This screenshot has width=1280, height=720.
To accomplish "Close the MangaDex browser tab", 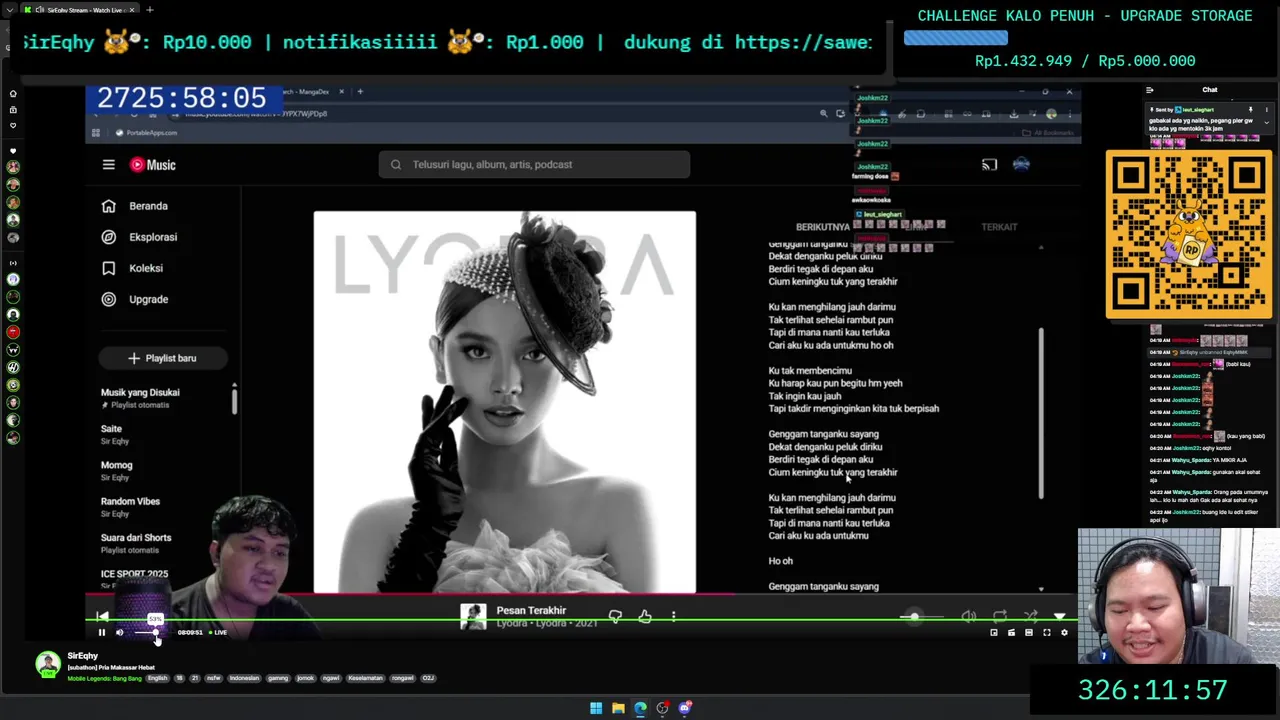I will (x=341, y=91).
